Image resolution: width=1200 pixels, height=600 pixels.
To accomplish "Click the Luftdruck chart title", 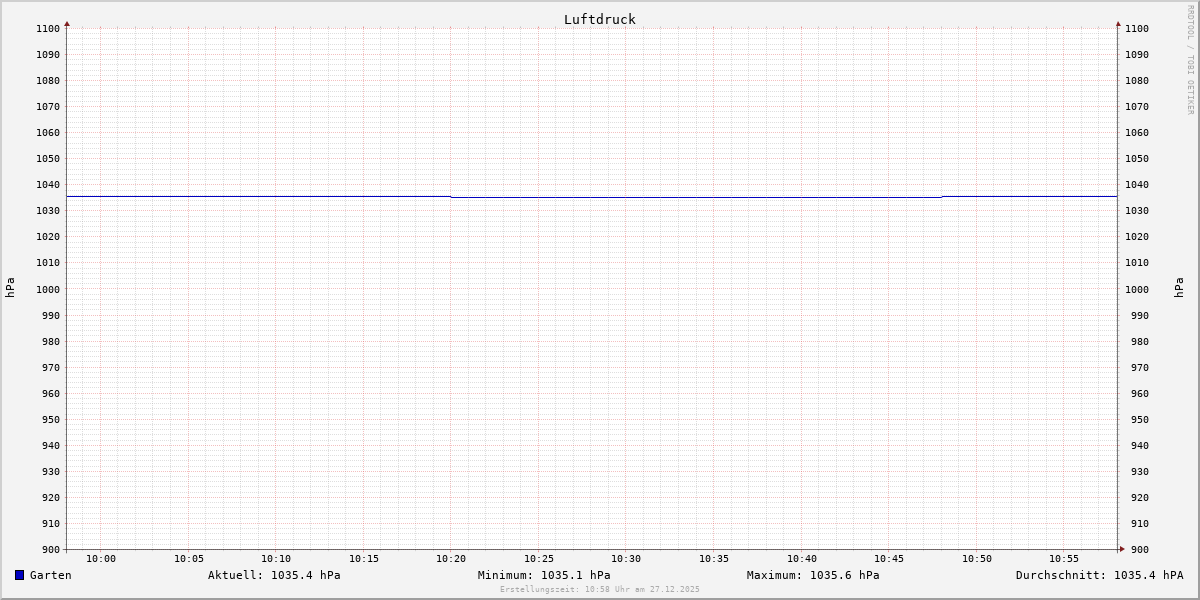I will (599, 19).
